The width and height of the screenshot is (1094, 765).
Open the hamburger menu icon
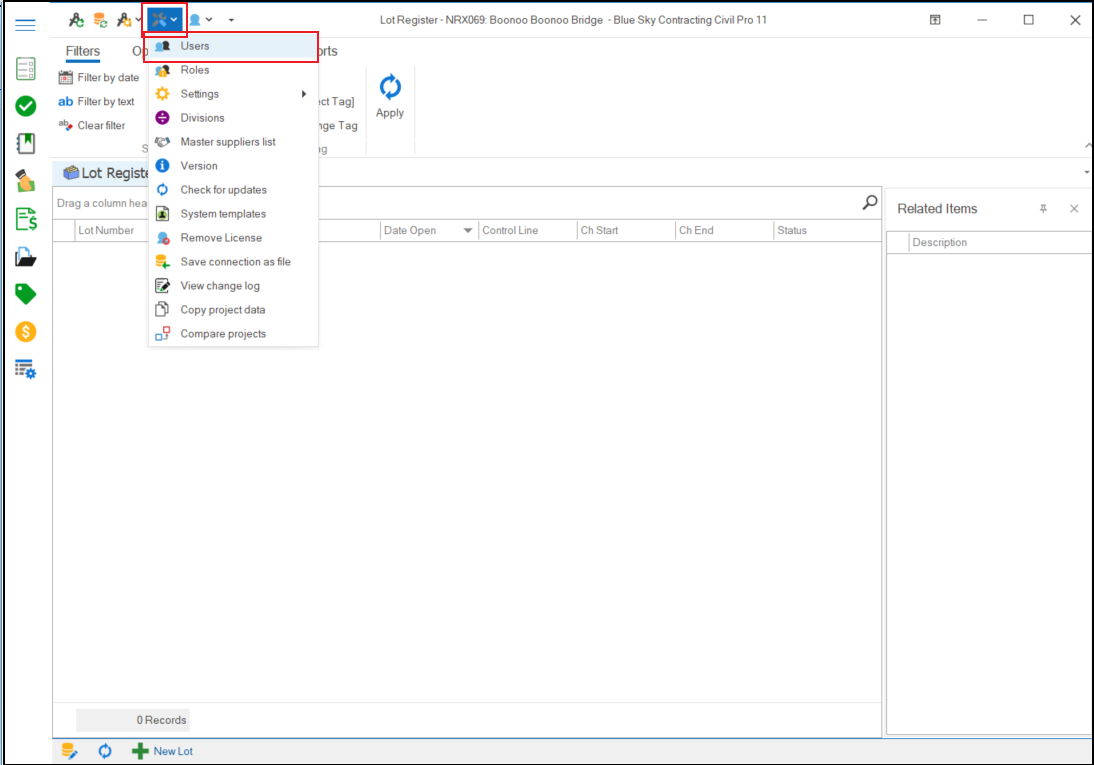click(26, 25)
